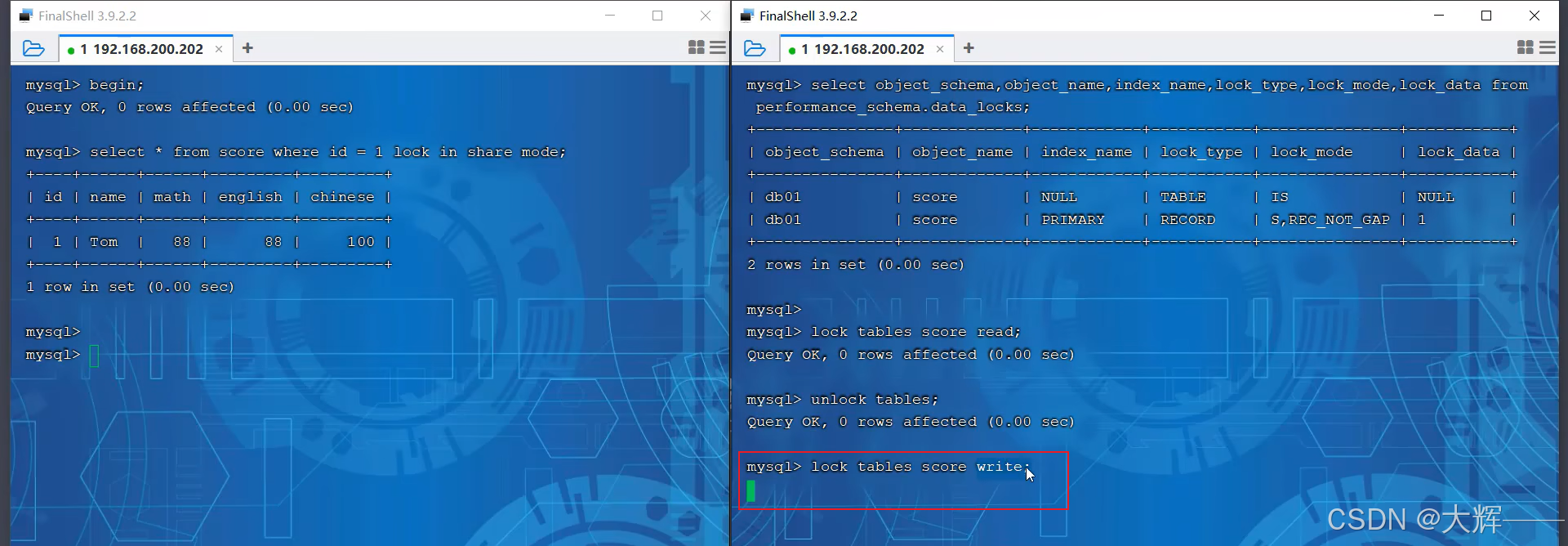1568x546 pixels.
Task: Open hamburger menu in left window
Action: coord(718,47)
